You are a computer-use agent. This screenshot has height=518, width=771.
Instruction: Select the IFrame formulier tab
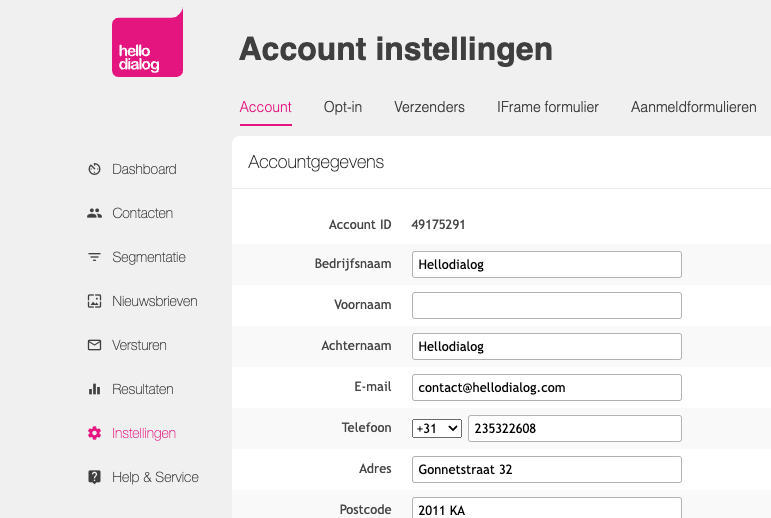tap(548, 107)
